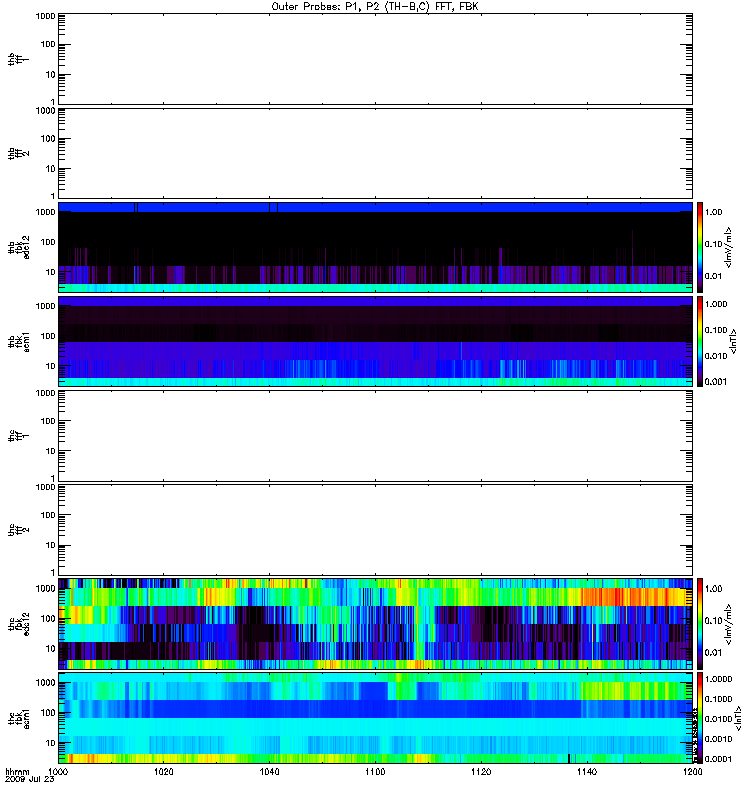Select the thb fbk scm1 color bar

pos(700,341)
